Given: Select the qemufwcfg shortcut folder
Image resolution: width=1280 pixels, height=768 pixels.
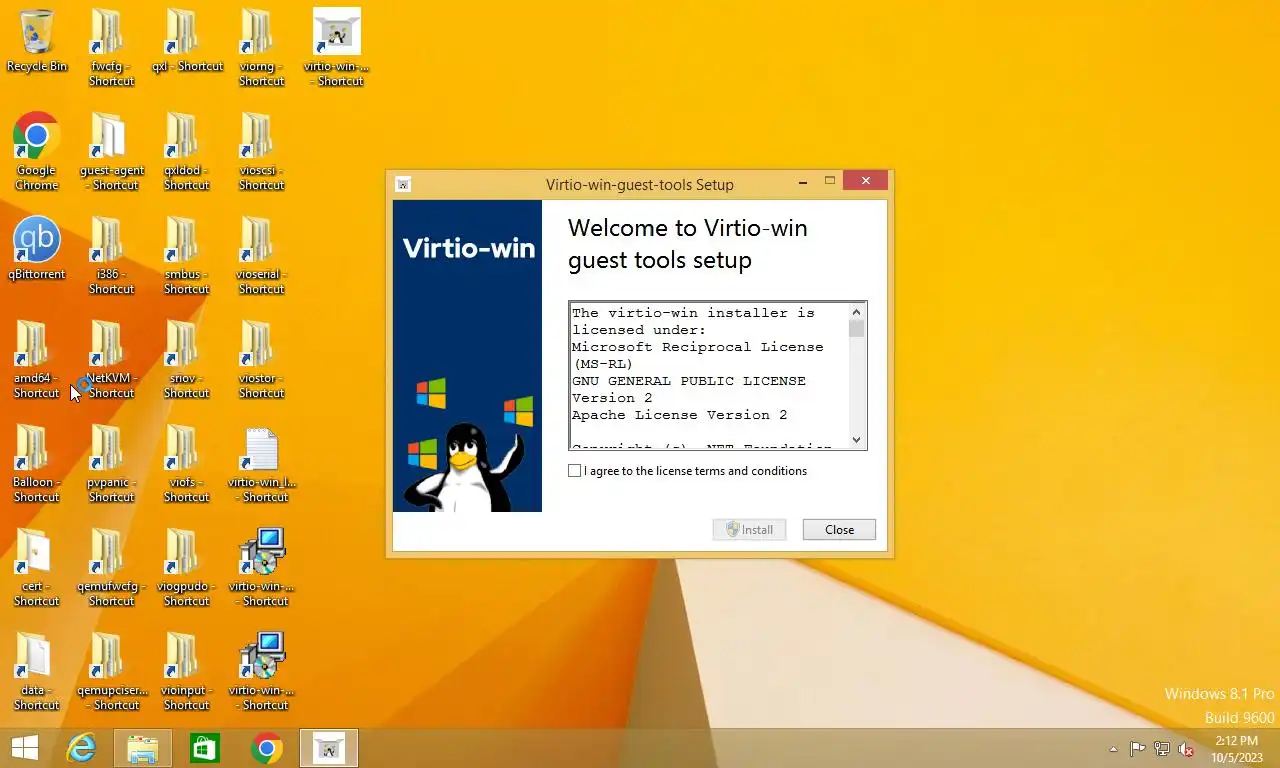Looking at the screenshot, I should 111,568.
